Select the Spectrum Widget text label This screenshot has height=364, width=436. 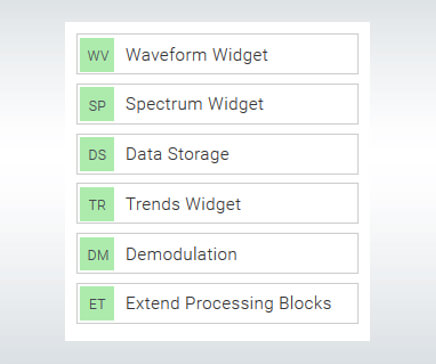pos(194,104)
